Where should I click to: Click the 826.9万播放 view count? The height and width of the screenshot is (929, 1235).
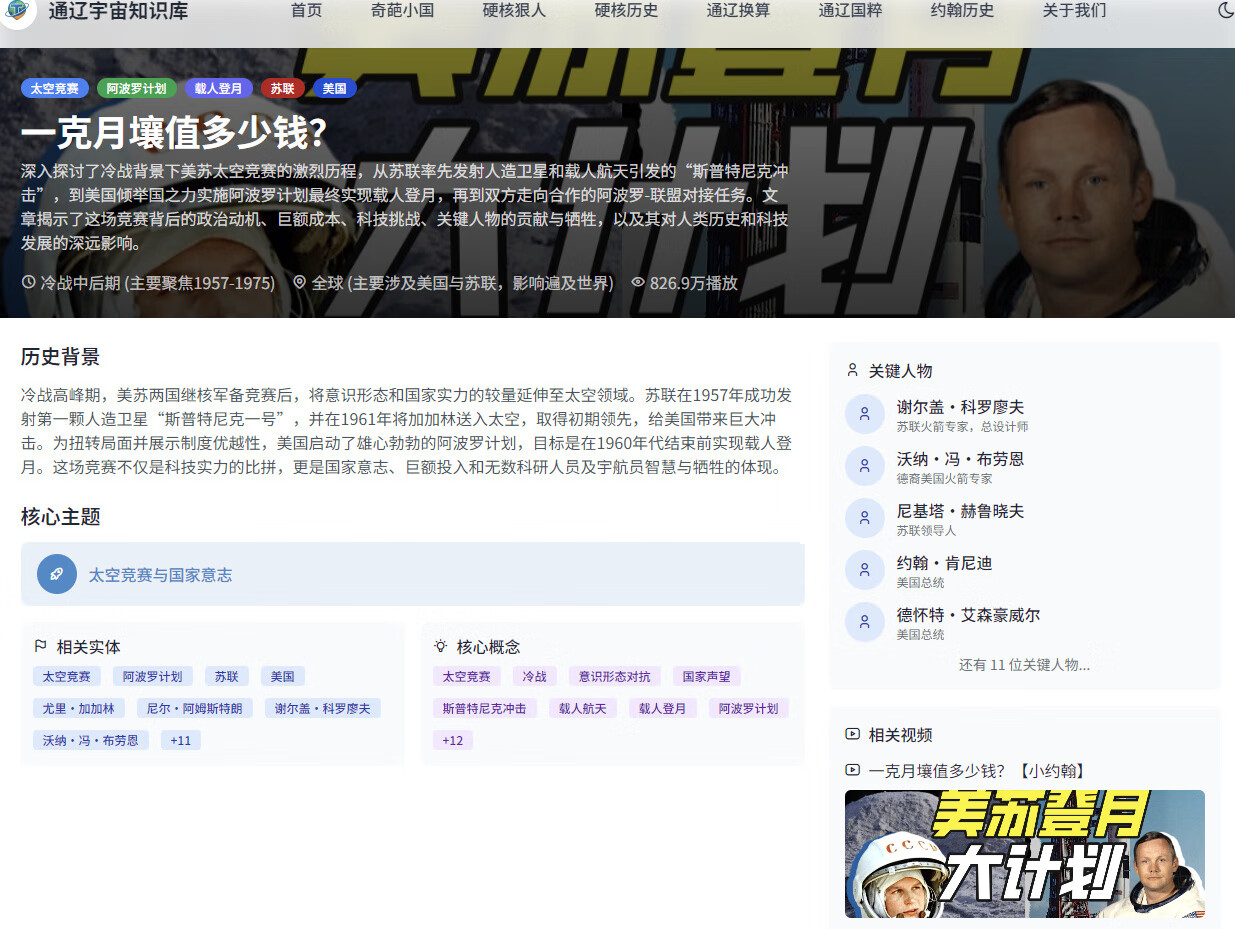pos(694,283)
